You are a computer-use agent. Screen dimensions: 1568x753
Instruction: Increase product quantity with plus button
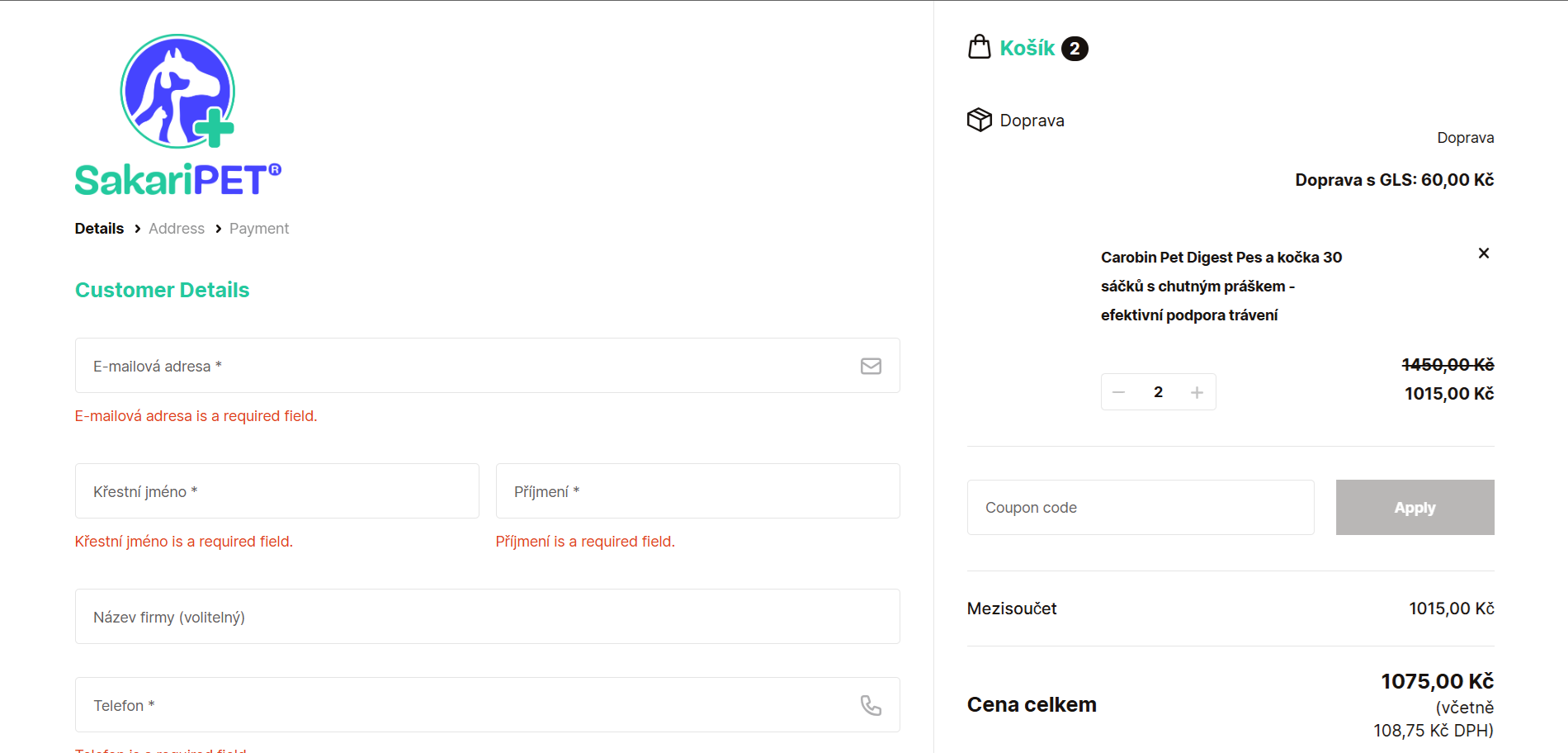tap(1197, 392)
